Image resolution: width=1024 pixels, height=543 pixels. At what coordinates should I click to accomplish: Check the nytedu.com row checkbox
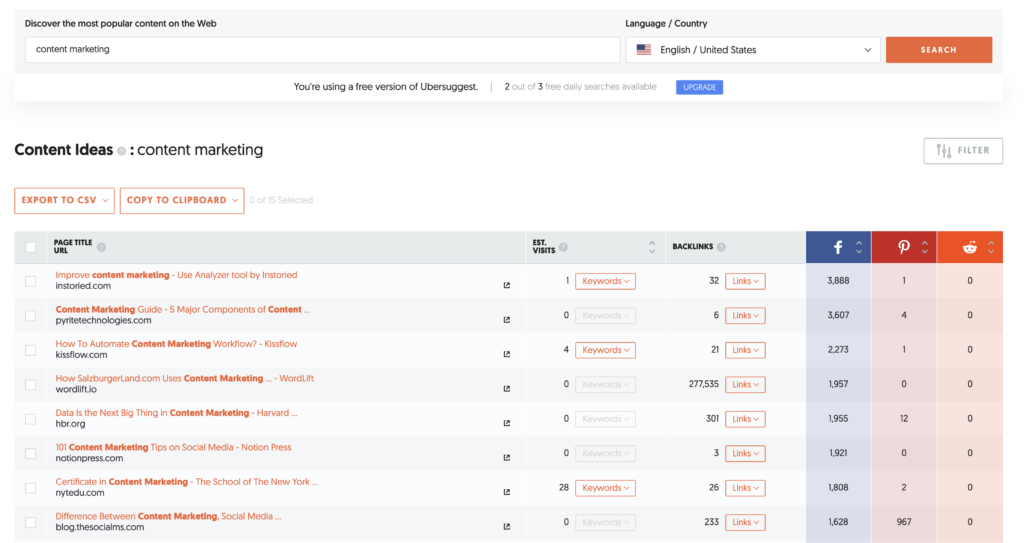[31, 488]
